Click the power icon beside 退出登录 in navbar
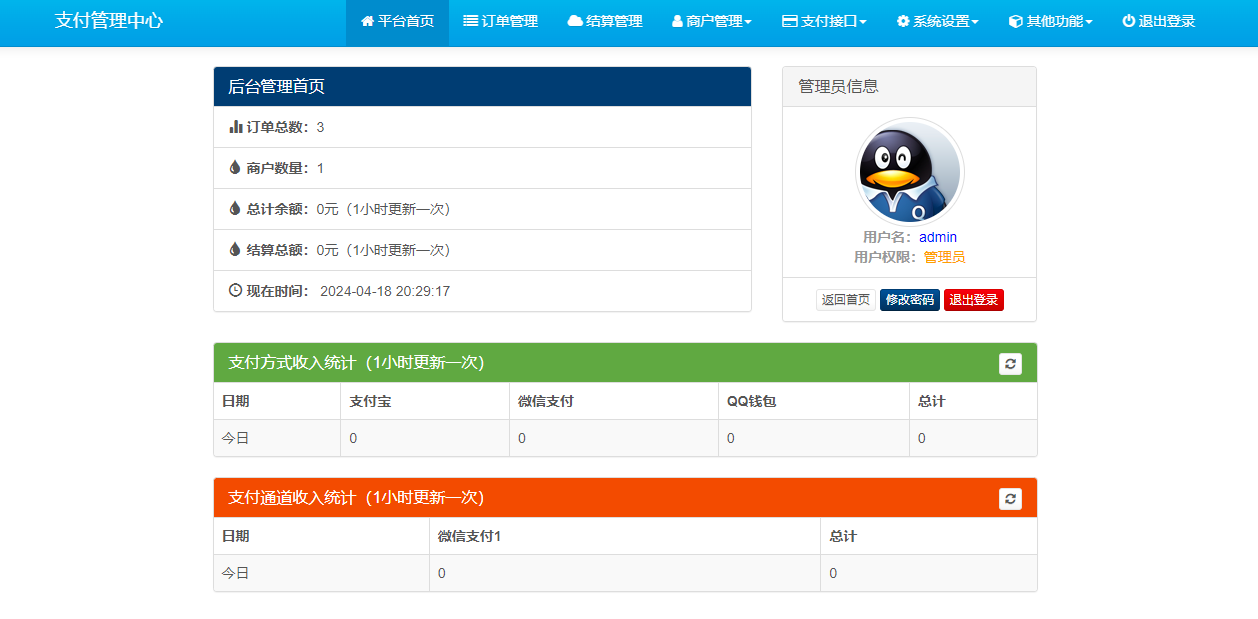Viewport: 1258px width, 619px height. pos(1128,21)
